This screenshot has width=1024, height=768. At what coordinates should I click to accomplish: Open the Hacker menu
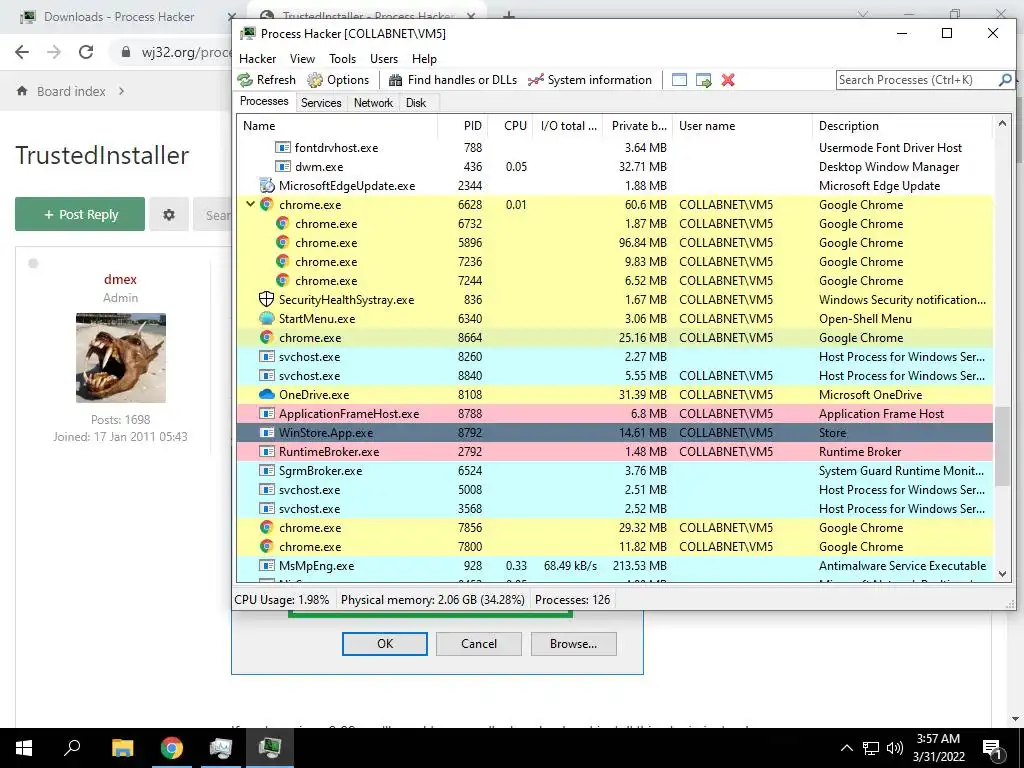pyautogui.click(x=257, y=59)
